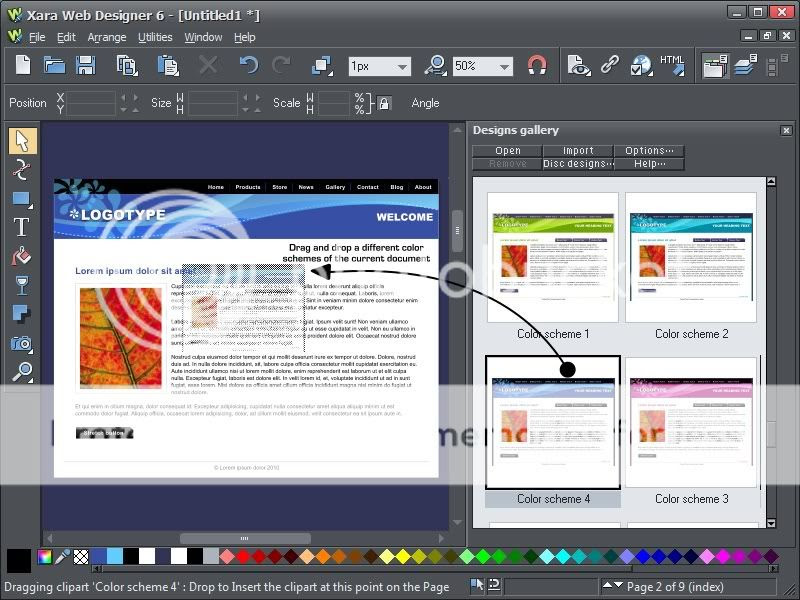Click the Link chain icon
800x600 pixels.
(609, 65)
